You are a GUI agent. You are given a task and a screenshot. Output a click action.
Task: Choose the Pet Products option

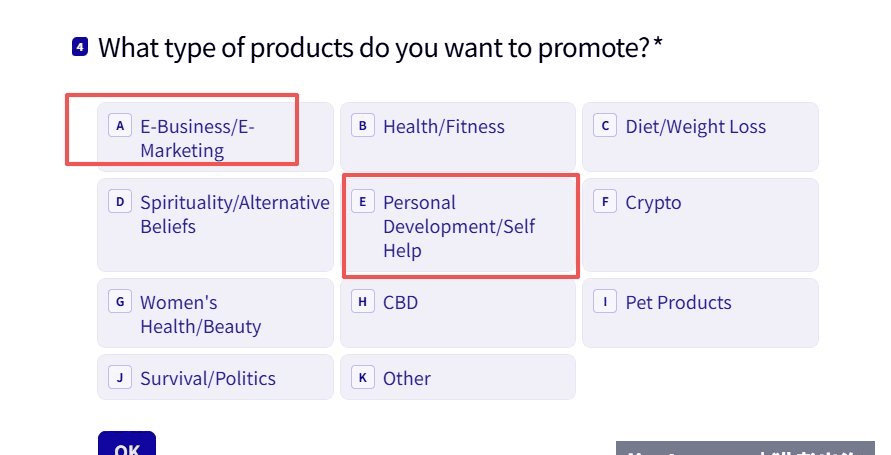click(700, 313)
